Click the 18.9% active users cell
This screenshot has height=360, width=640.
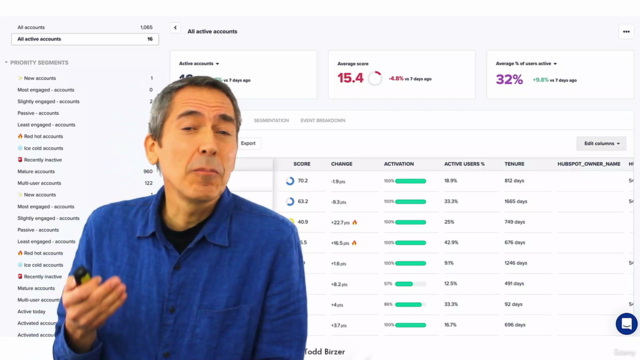tap(451, 181)
